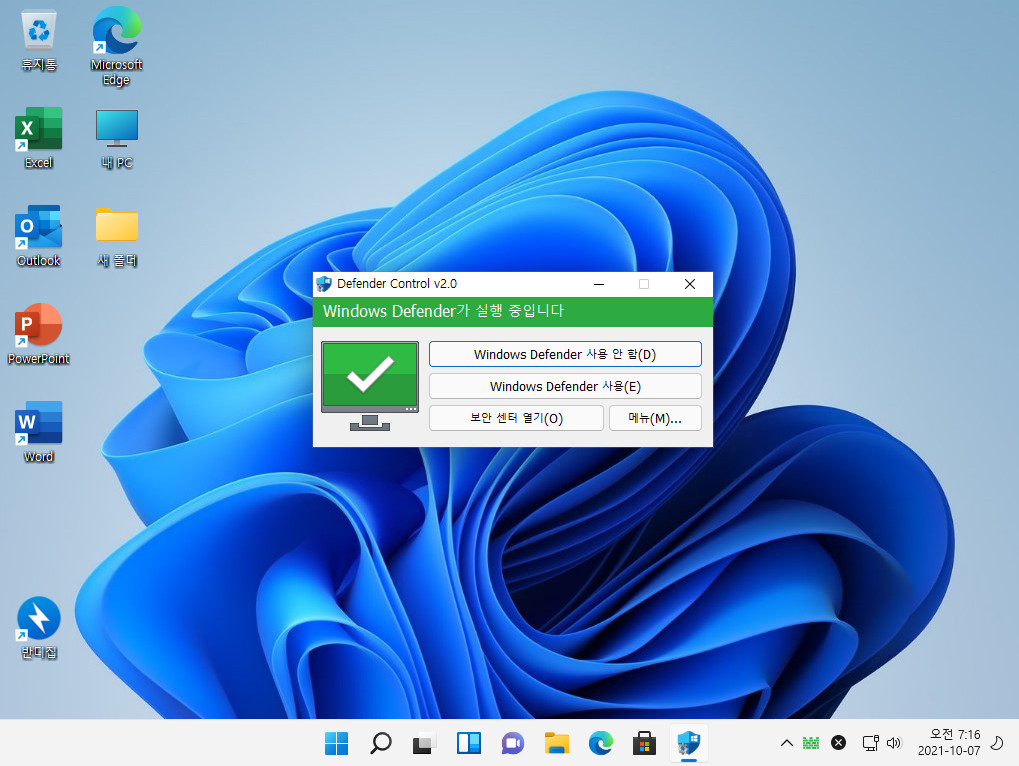Open the clock showing 오전 7:16
Image resolution: width=1019 pixels, height=766 pixels.
pos(949,743)
